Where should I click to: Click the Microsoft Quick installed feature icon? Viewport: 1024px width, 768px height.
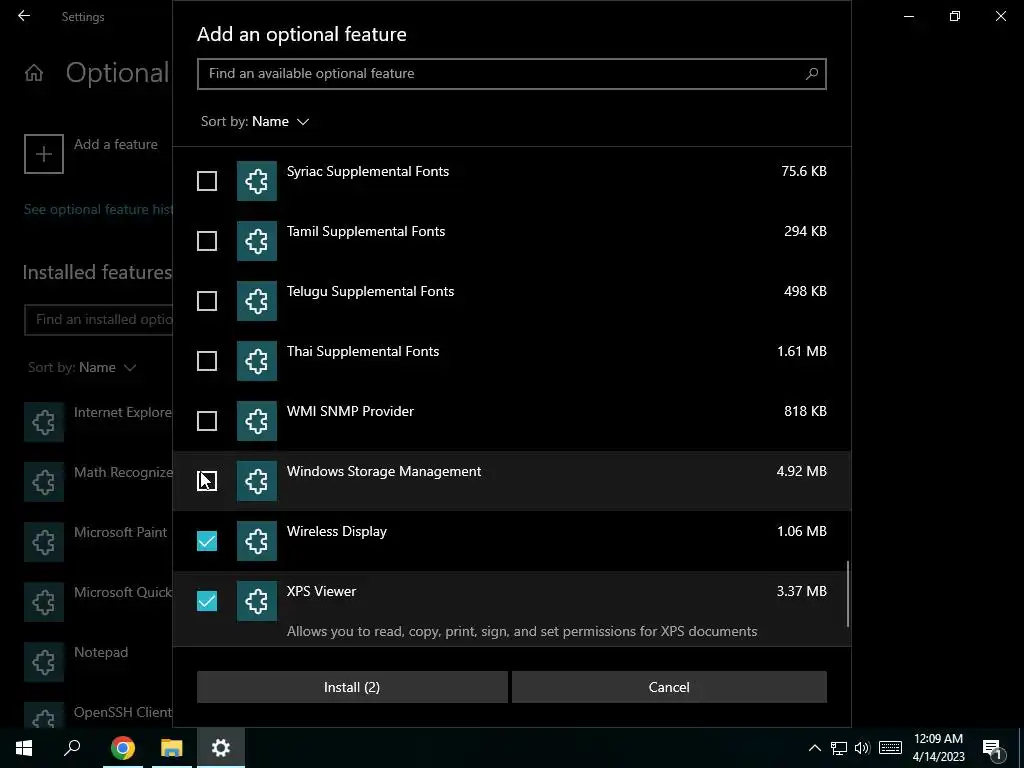tap(44, 602)
